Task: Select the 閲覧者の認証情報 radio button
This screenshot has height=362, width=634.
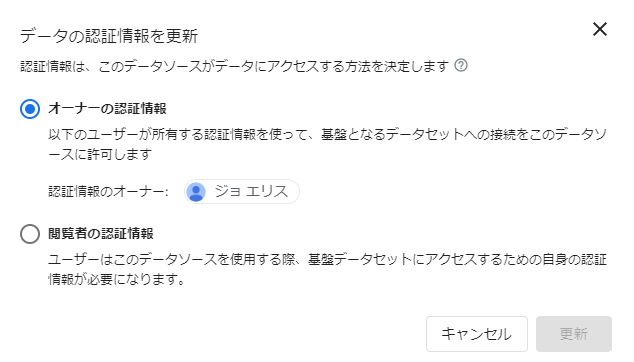Action: tap(30, 234)
